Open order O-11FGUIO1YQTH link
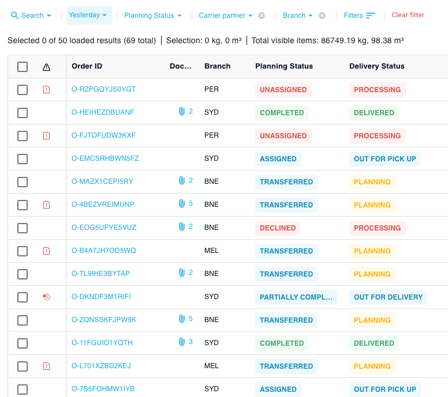Image resolution: width=448 pixels, height=397 pixels. point(102,342)
